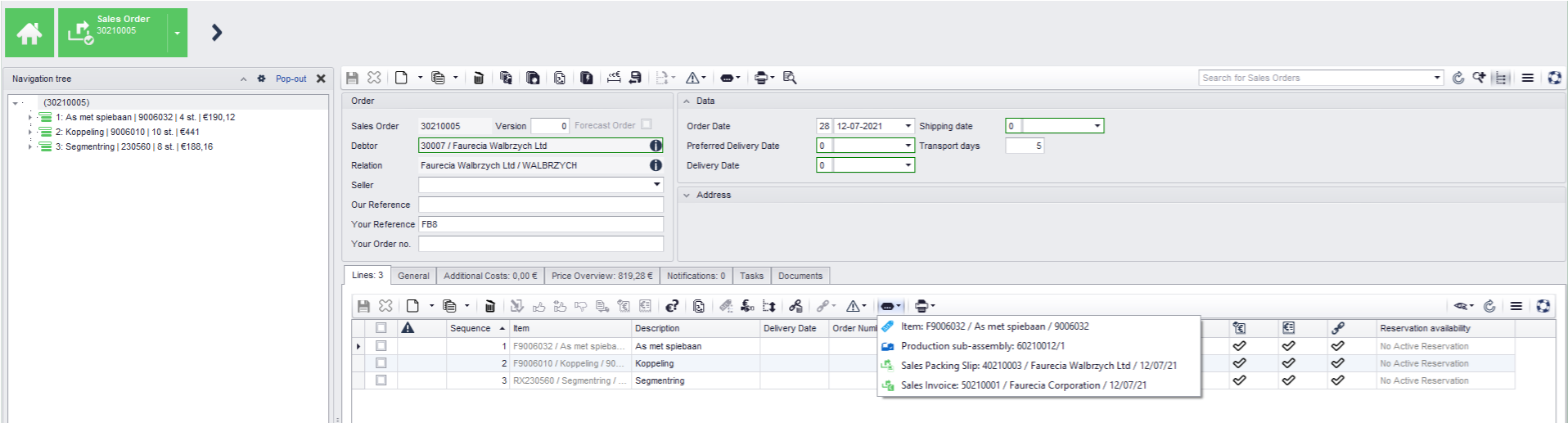Open the print preview magnifier icon

pyautogui.click(x=790, y=78)
